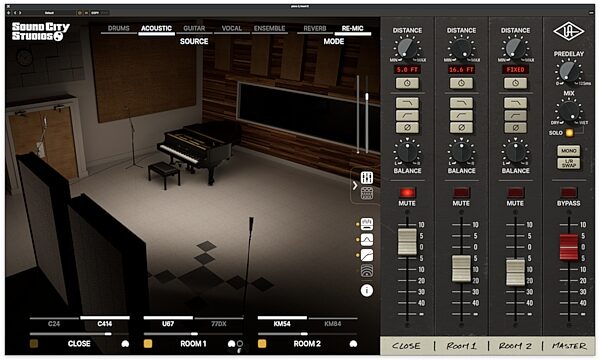
Task: Select the DRUMS source tab
Action: click(x=119, y=28)
